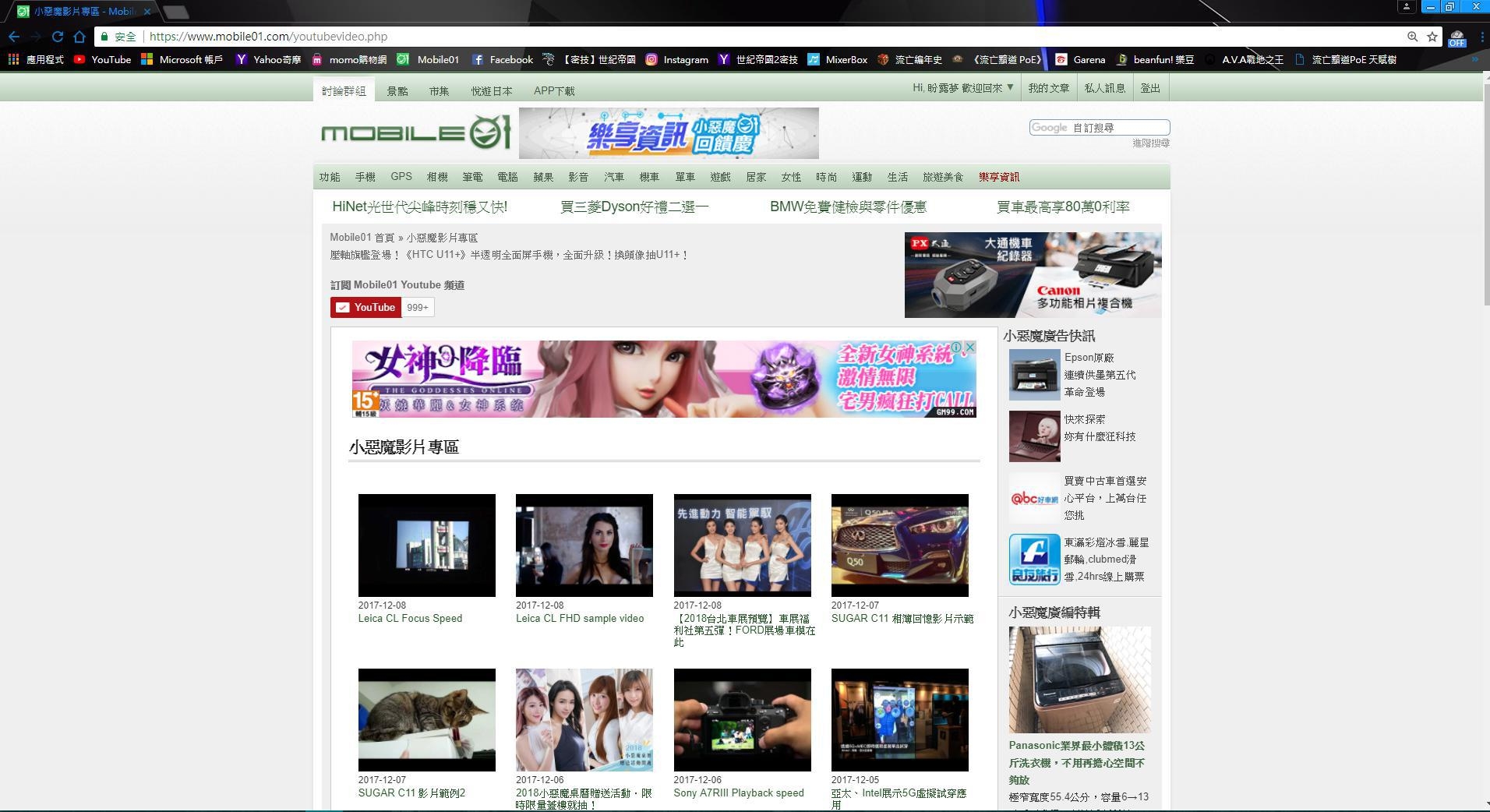Open the A.V.A戰地之王 bookmark
Viewport: 1490px width, 812px height.
(x=1244, y=59)
